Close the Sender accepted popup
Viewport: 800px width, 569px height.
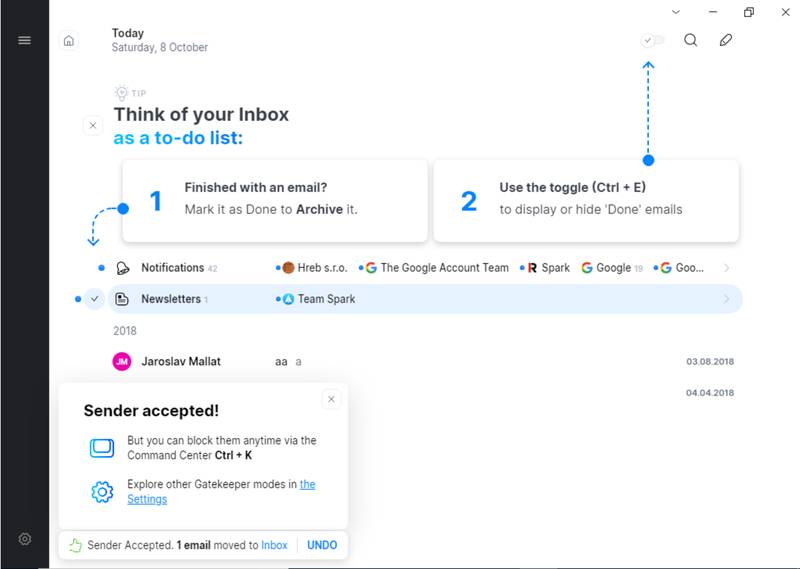coord(332,399)
